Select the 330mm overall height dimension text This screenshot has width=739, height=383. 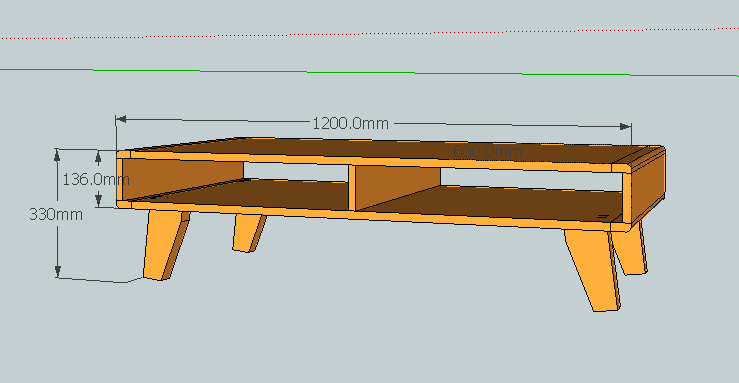(56, 214)
